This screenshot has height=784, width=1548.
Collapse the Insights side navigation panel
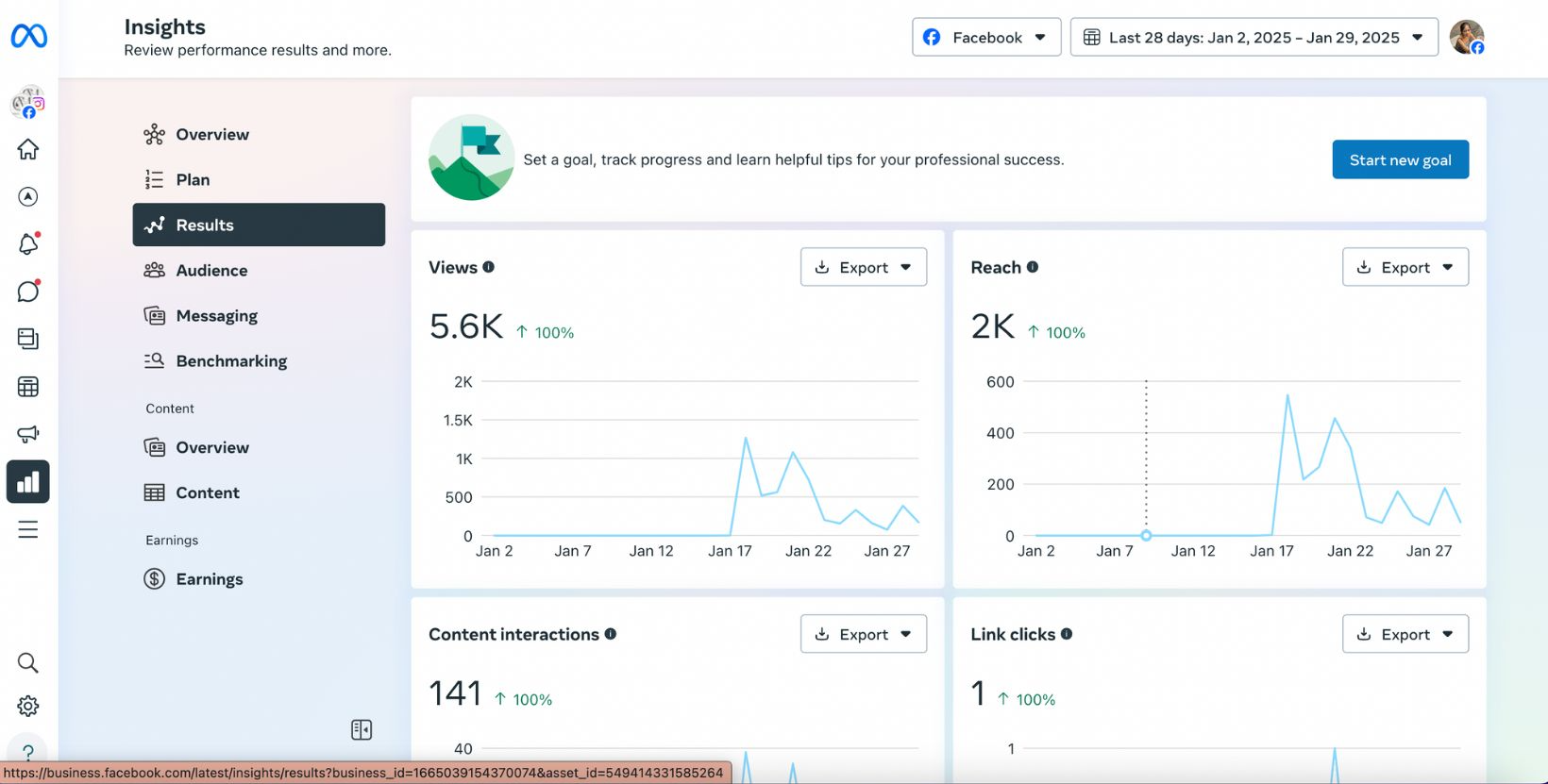click(362, 729)
